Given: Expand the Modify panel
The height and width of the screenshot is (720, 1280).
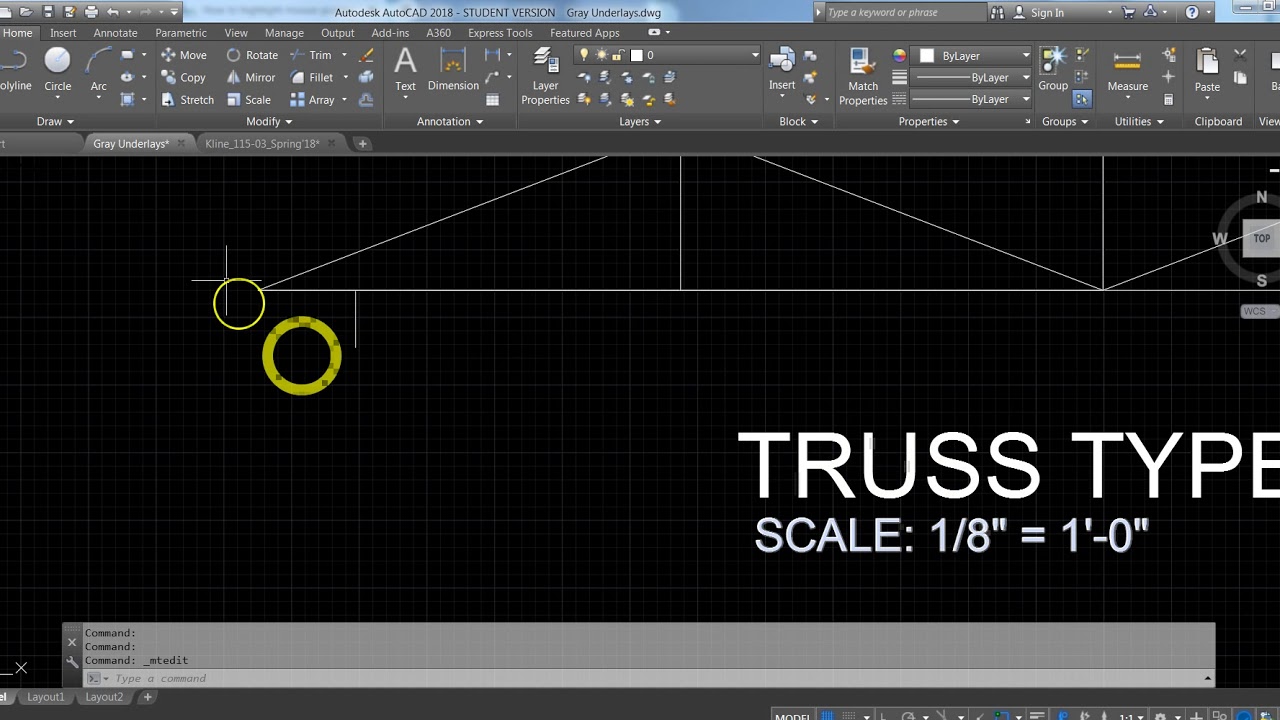Looking at the screenshot, I should 269,121.
